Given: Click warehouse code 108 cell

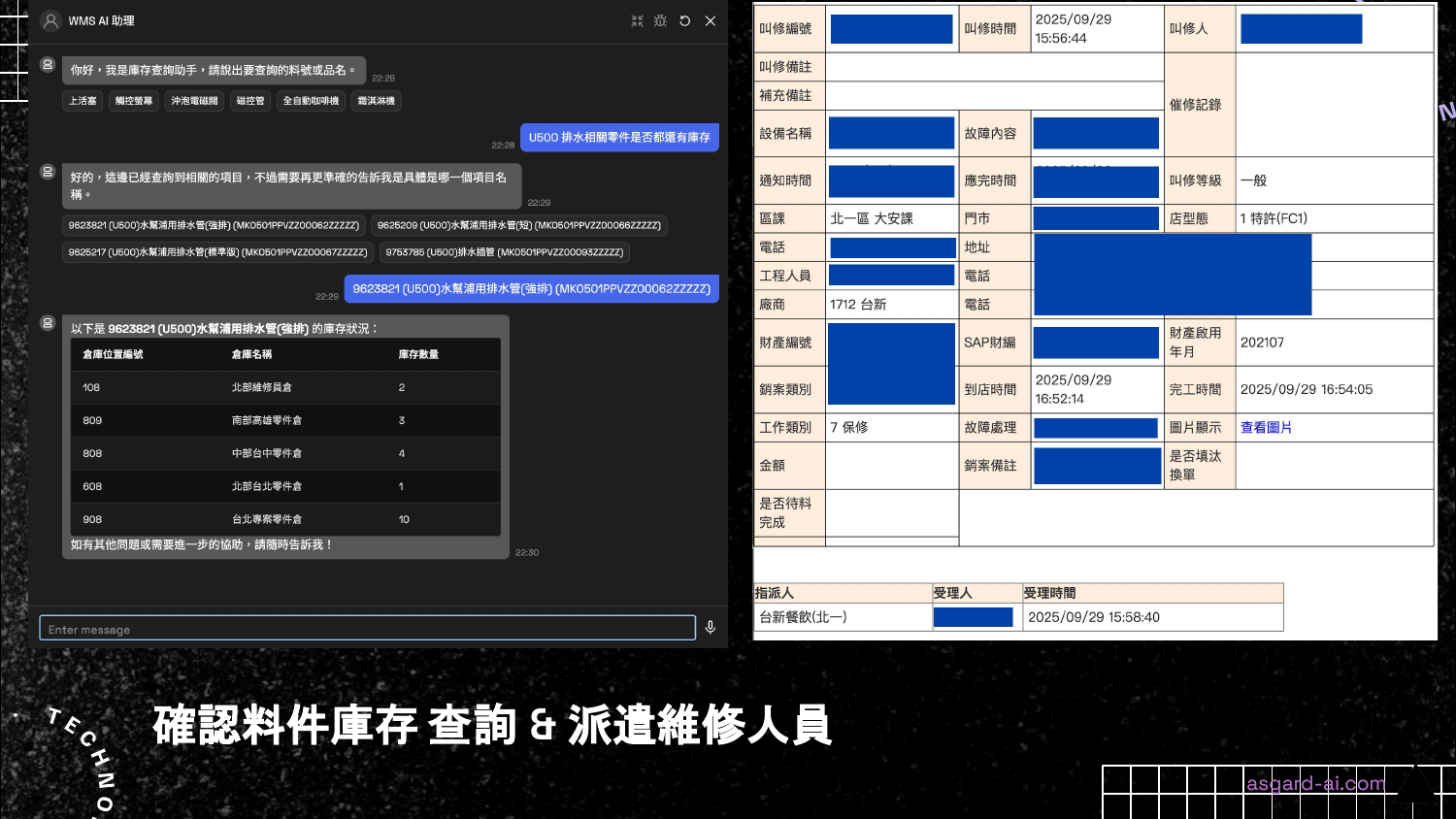Looking at the screenshot, I should [x=91, y=387].
